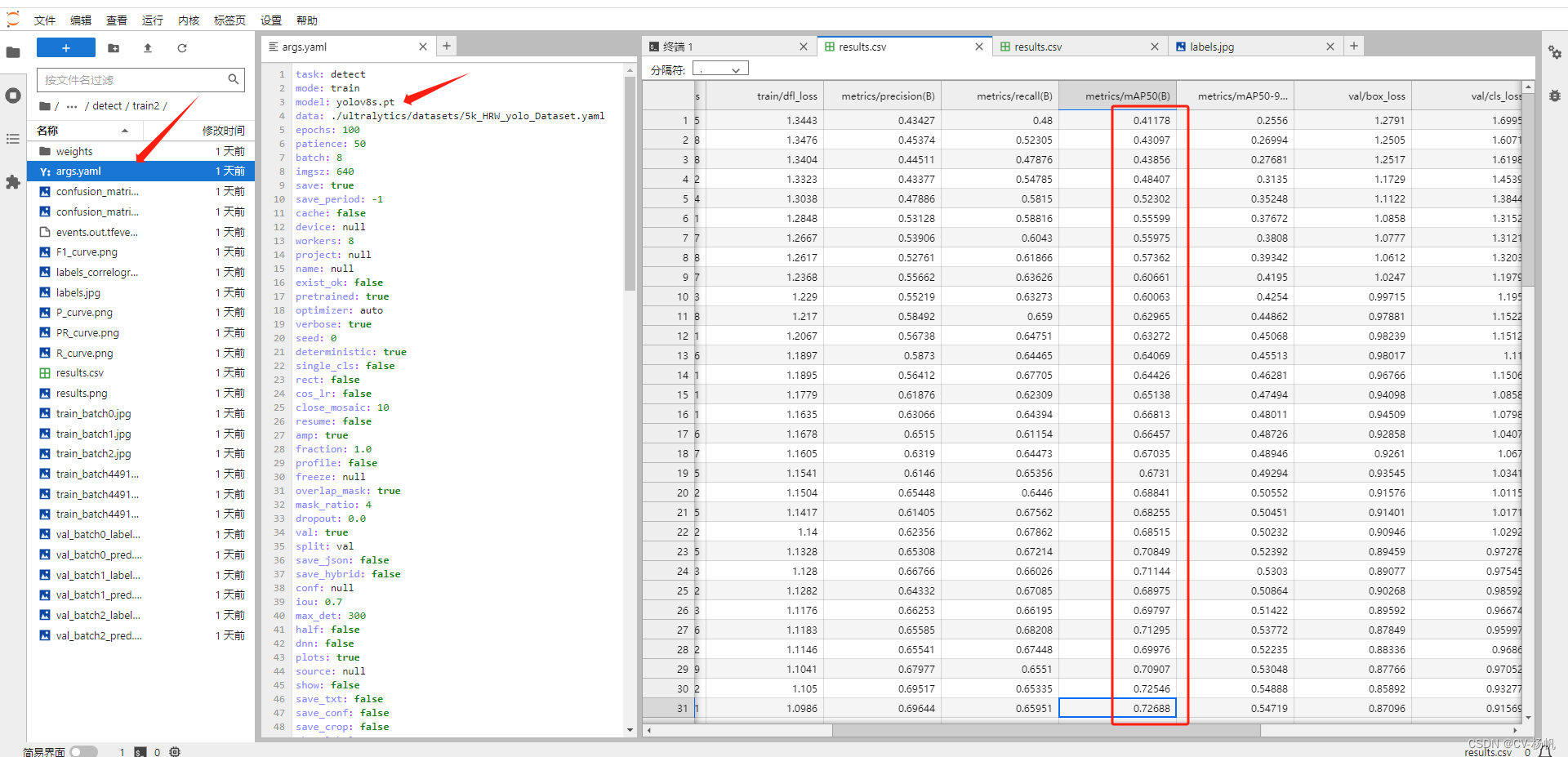Click the args.yaml editor vertical scrollbar
The image size is (1568, 757).
(x=630, y=184)
